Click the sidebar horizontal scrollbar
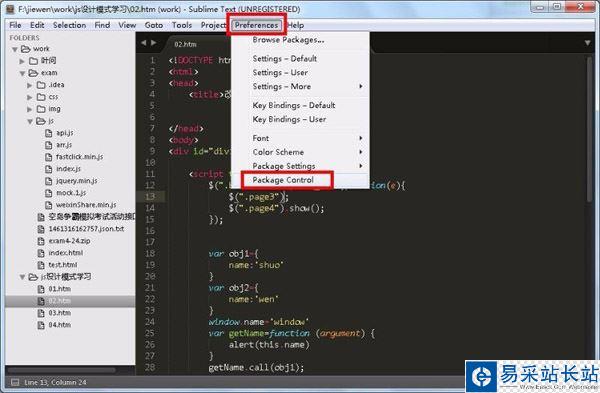Viewport: 600px width, 393px height. (x=61, y=370)
